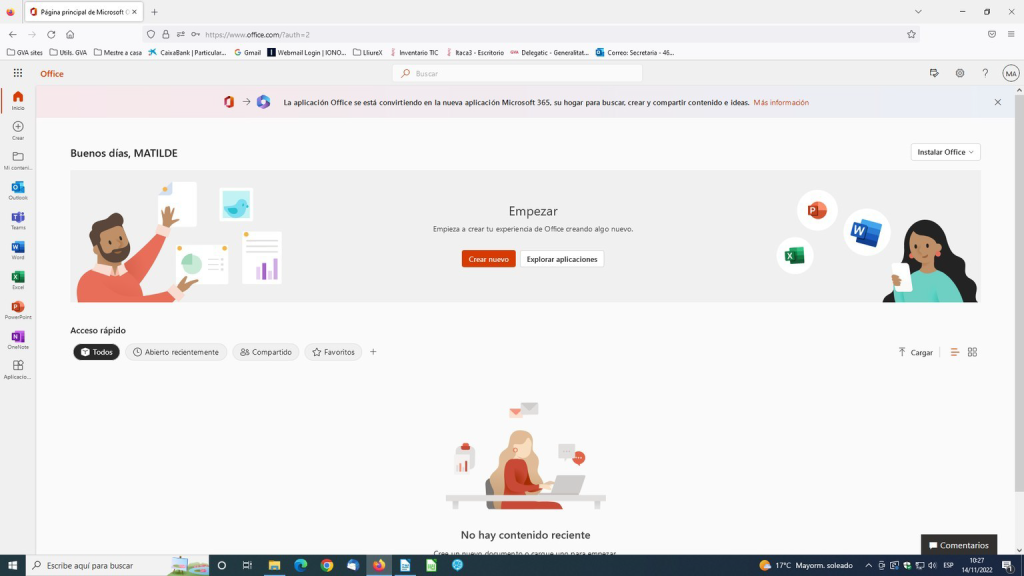Click the Explorar aplicaciones button
1024x576 pixels.
pos(562,259)
